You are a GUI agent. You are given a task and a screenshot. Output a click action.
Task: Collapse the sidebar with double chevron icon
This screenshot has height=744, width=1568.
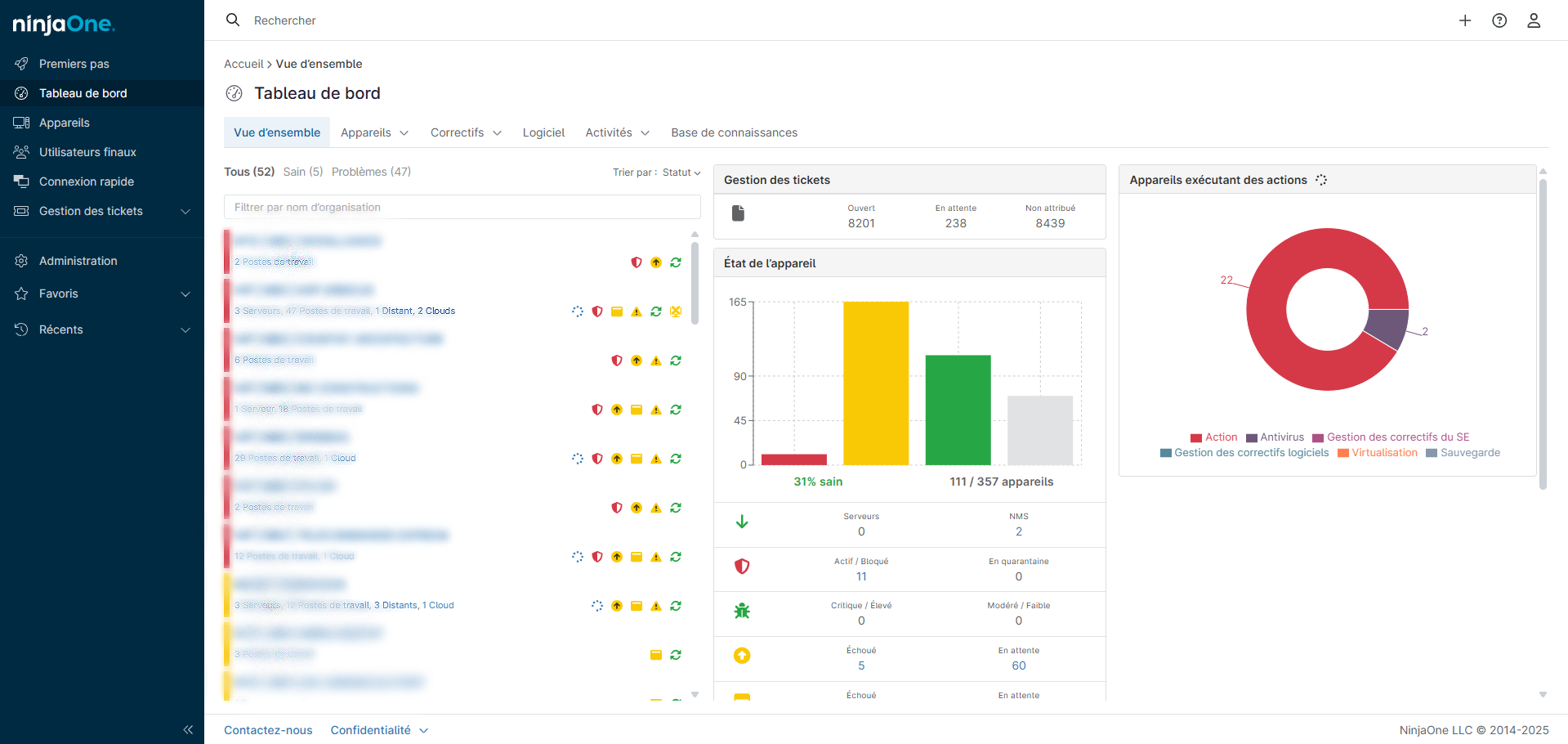[188, 729]
